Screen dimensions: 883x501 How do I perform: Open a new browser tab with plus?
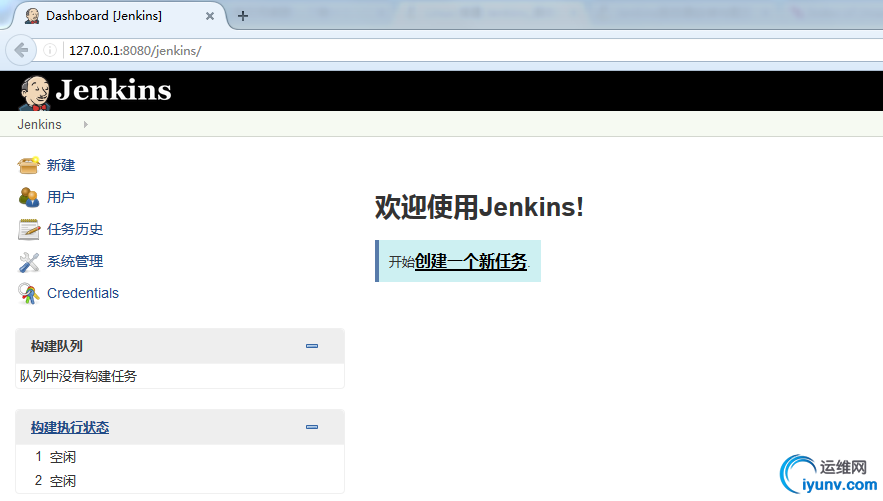tap(243, 16)
